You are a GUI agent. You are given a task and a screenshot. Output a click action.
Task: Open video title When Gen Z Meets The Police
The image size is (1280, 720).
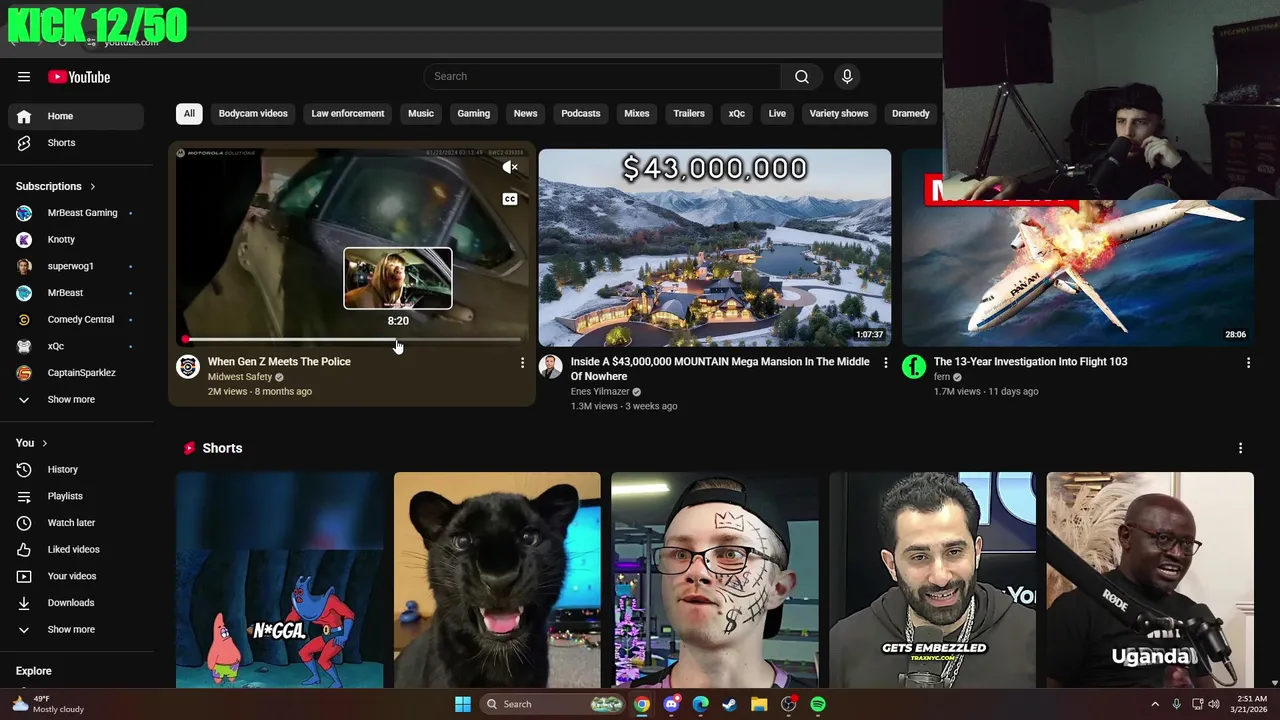pos(279,362)
